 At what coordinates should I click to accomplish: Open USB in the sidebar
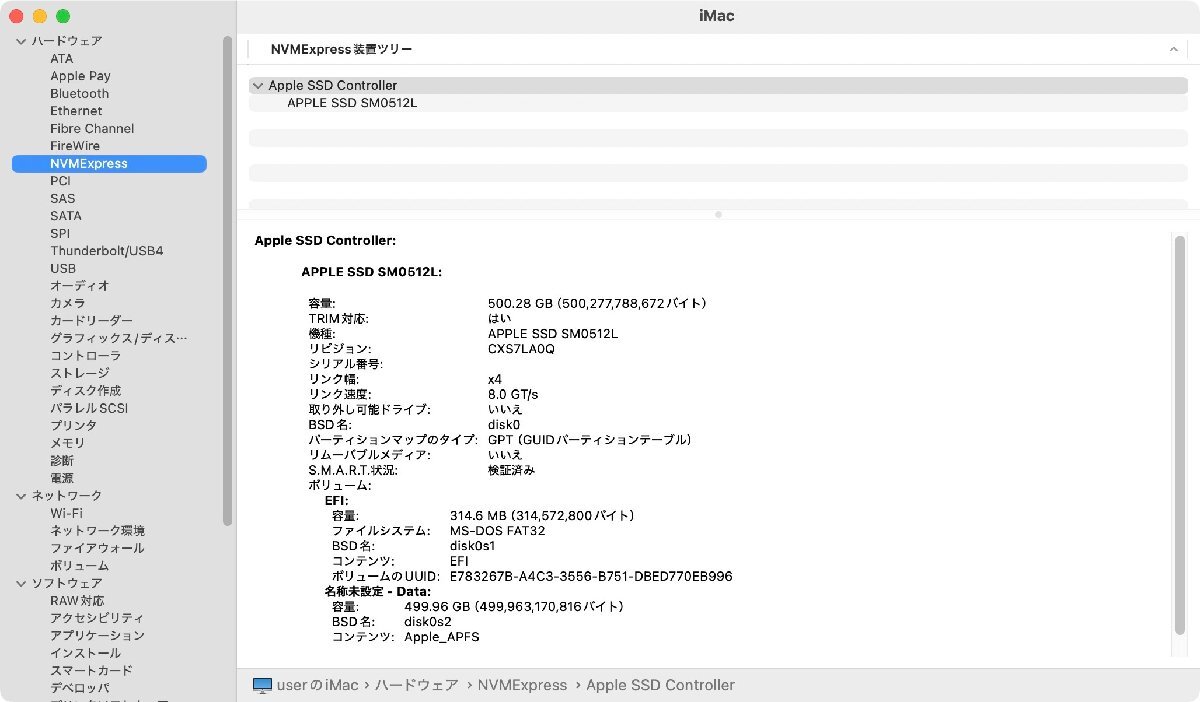[63, 269]
